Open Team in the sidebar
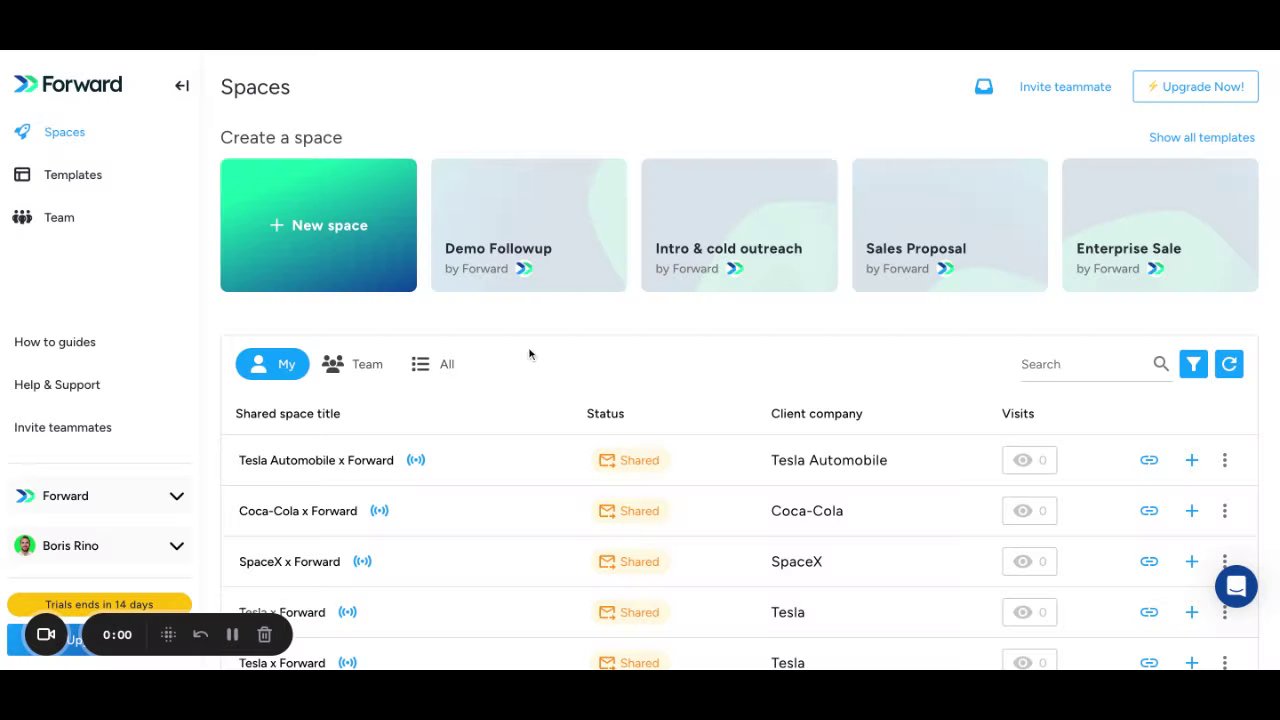1280x720 pixels. tap(59, 217)
